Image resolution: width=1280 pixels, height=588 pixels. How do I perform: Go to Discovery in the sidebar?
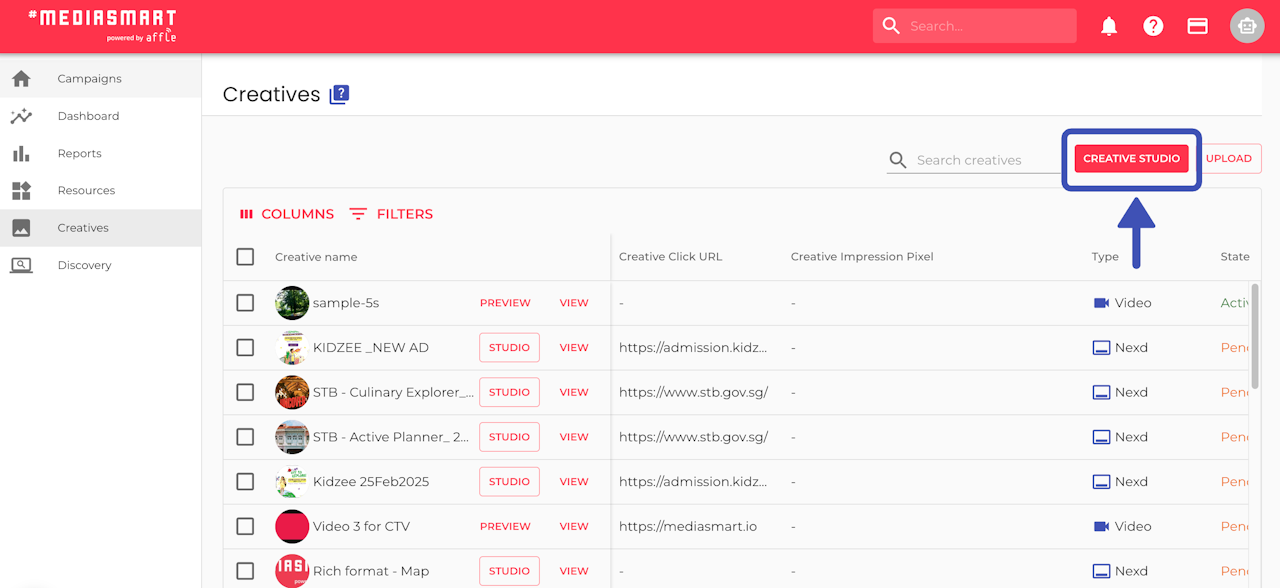[x=100, y=265]
